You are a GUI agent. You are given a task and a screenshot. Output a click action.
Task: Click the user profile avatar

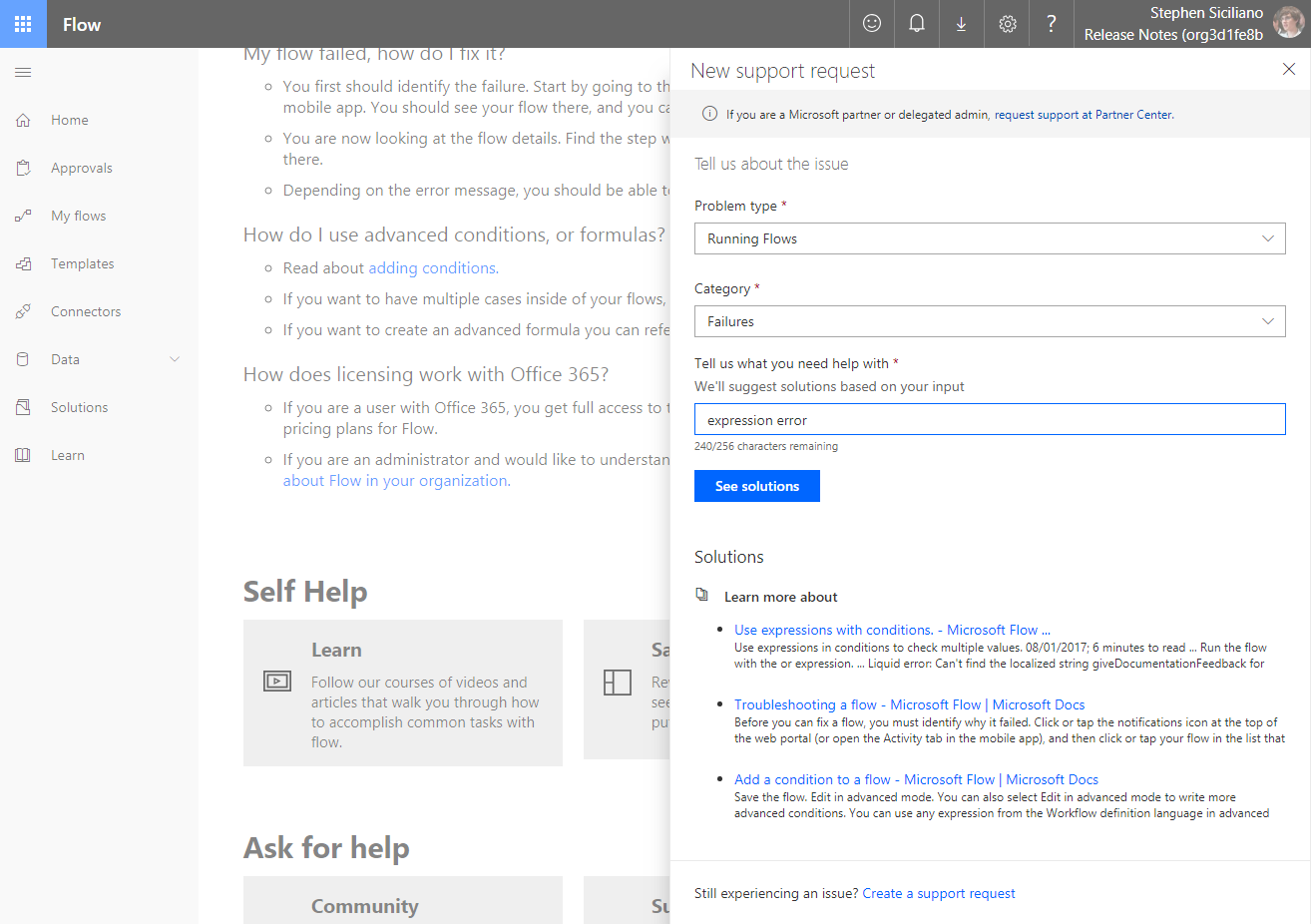click(1288, 22)
